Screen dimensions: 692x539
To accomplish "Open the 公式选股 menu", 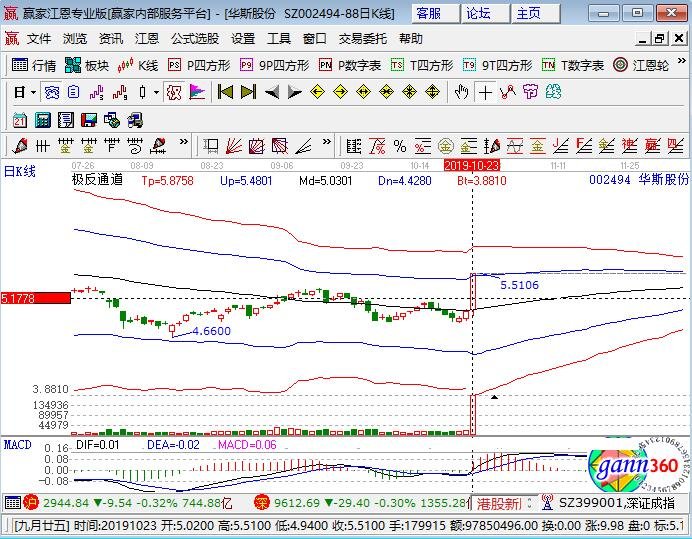I will coord(195,39).
